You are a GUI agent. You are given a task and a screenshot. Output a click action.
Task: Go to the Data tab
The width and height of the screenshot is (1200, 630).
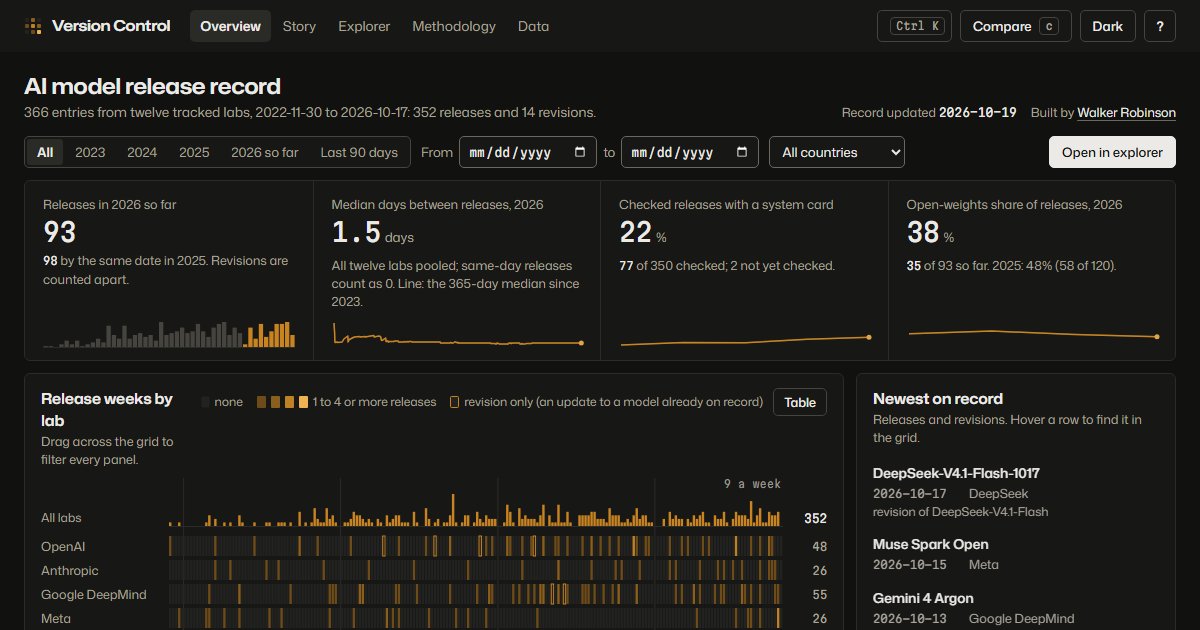point(533,26)
